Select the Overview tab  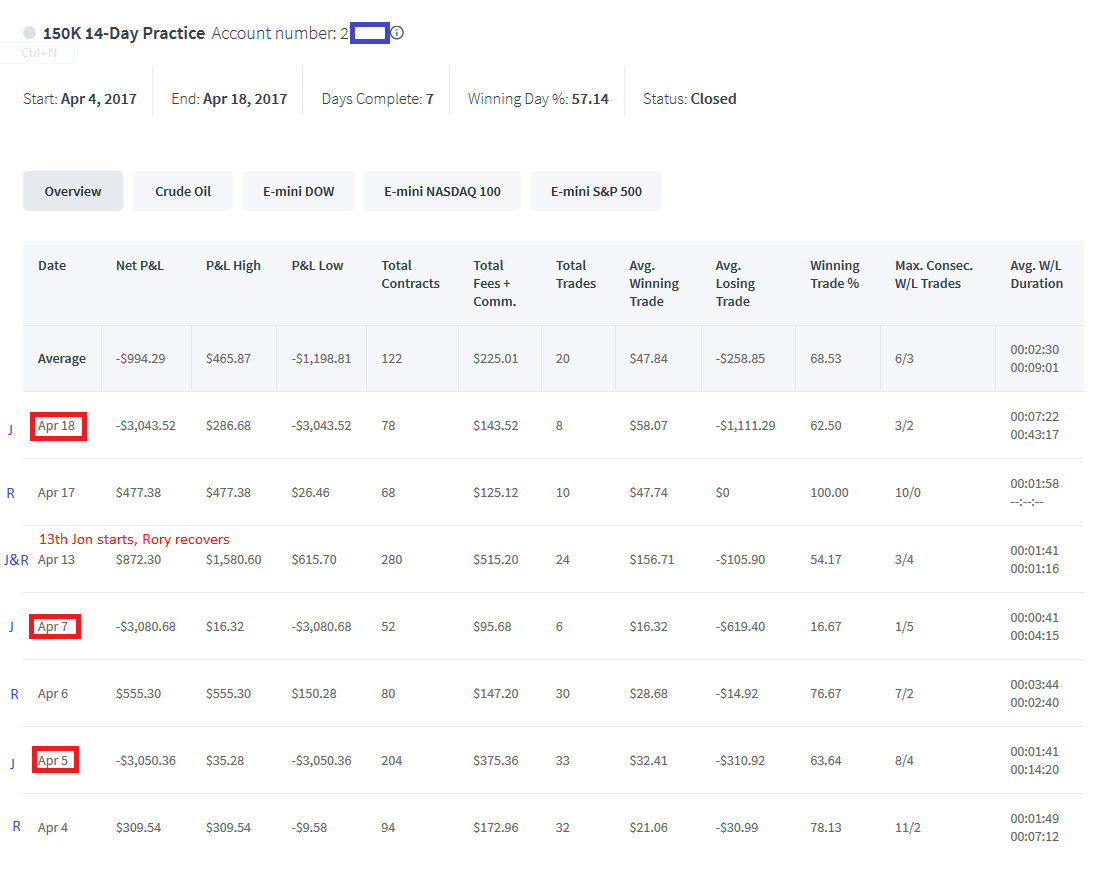(73, 191)
